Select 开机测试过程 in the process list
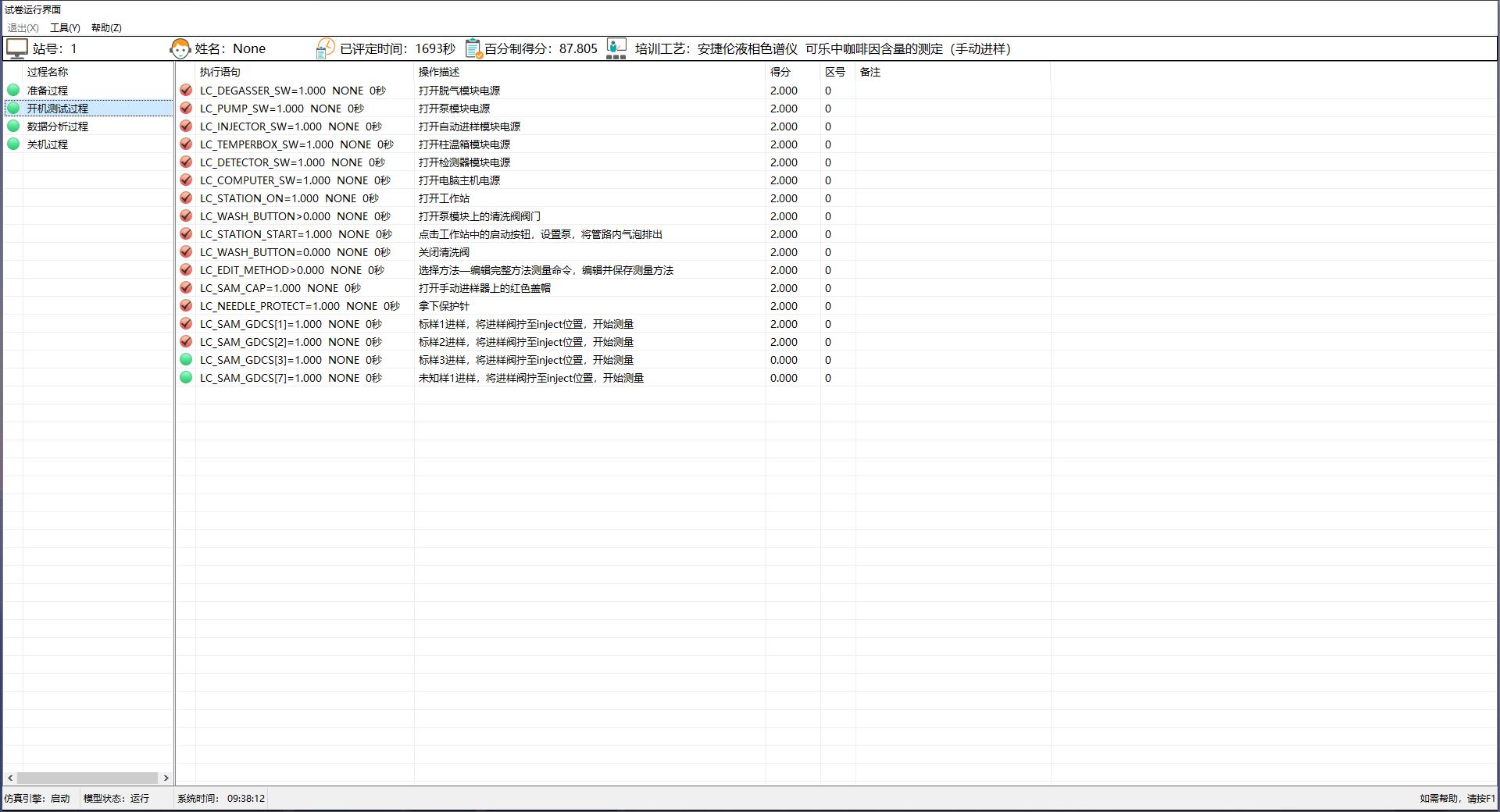 click(58, 109)
